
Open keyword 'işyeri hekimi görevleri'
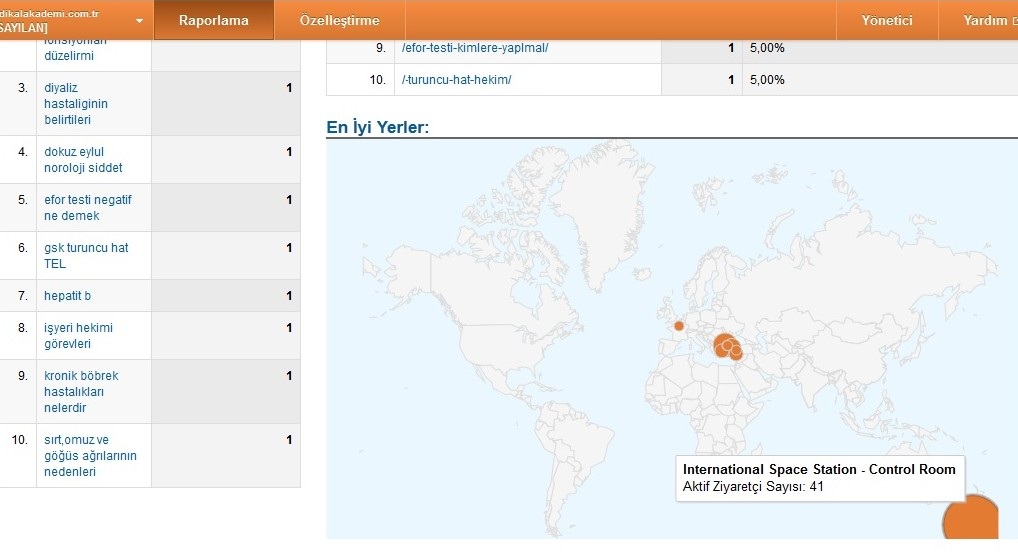79,335
